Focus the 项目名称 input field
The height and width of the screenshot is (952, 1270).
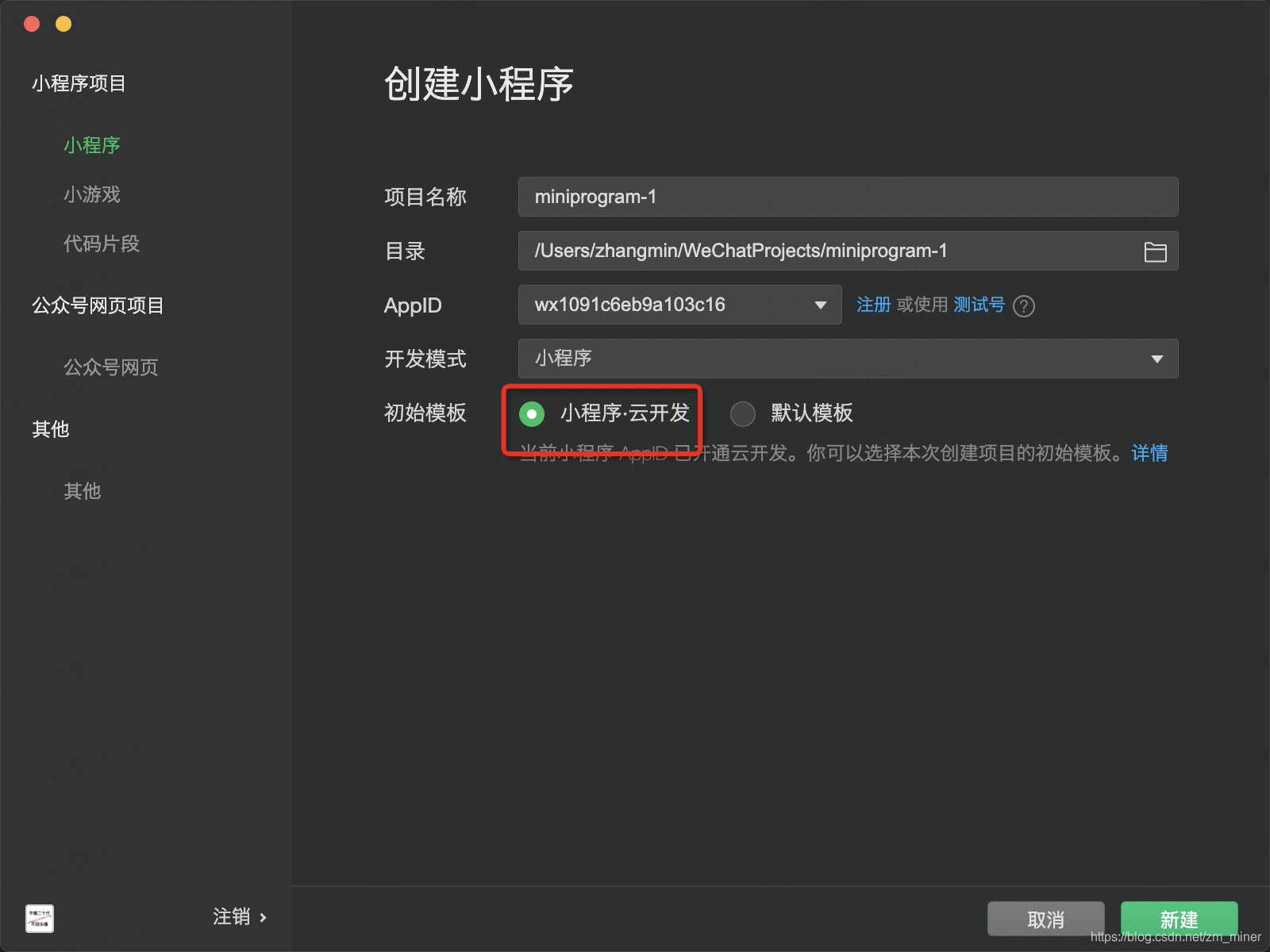(848, 197)
